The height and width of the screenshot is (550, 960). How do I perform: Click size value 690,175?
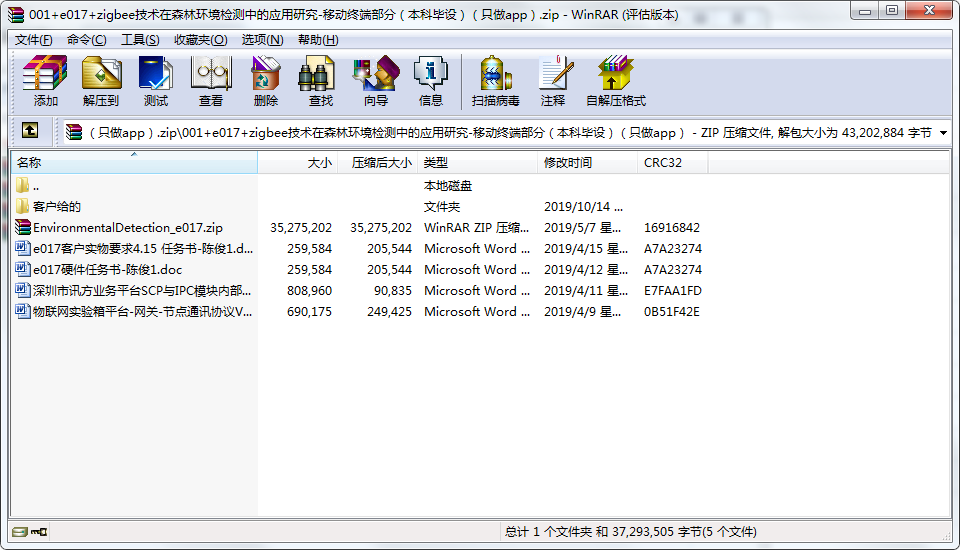pos(309,311)
